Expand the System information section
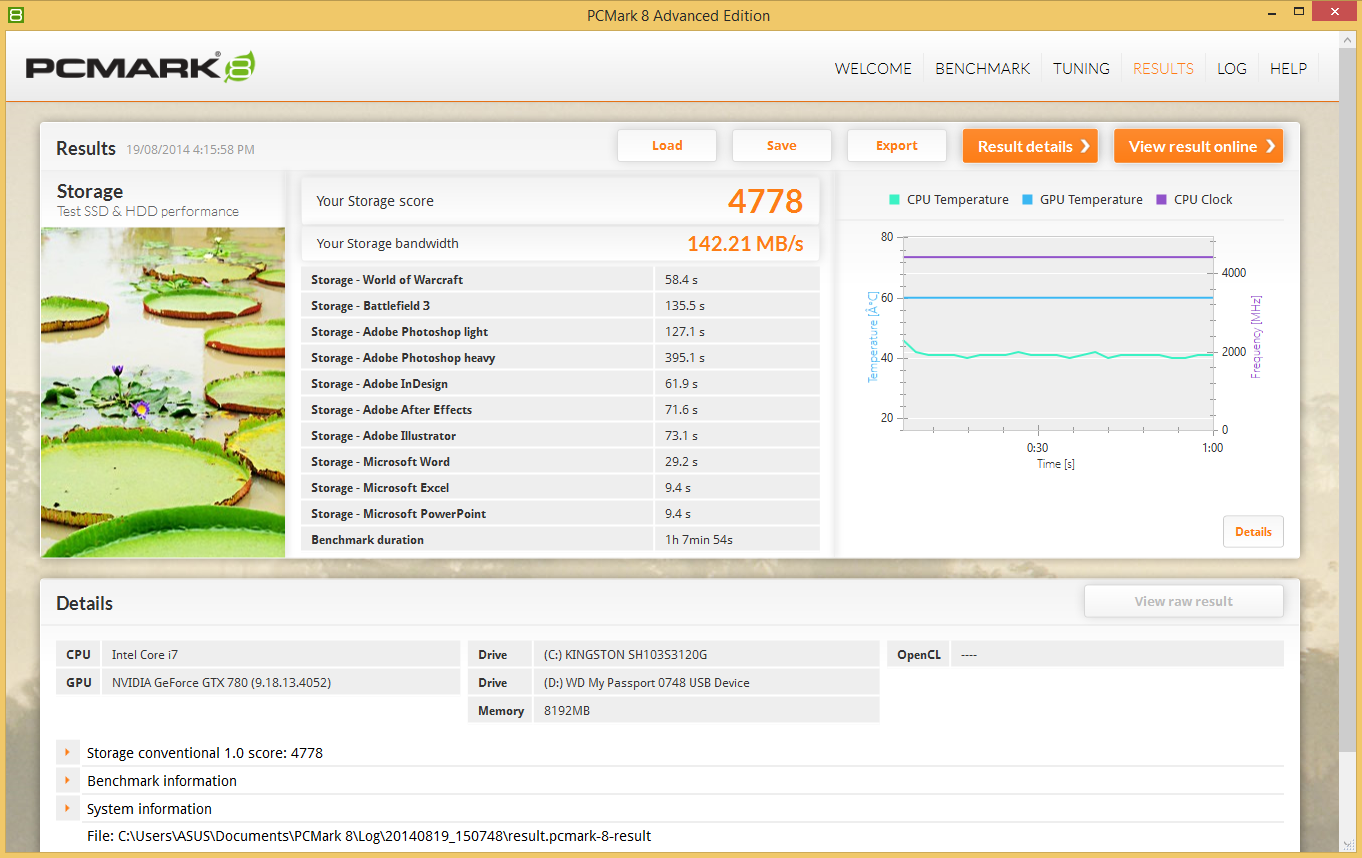The image size is (1362, 858). tap(67, 809)
